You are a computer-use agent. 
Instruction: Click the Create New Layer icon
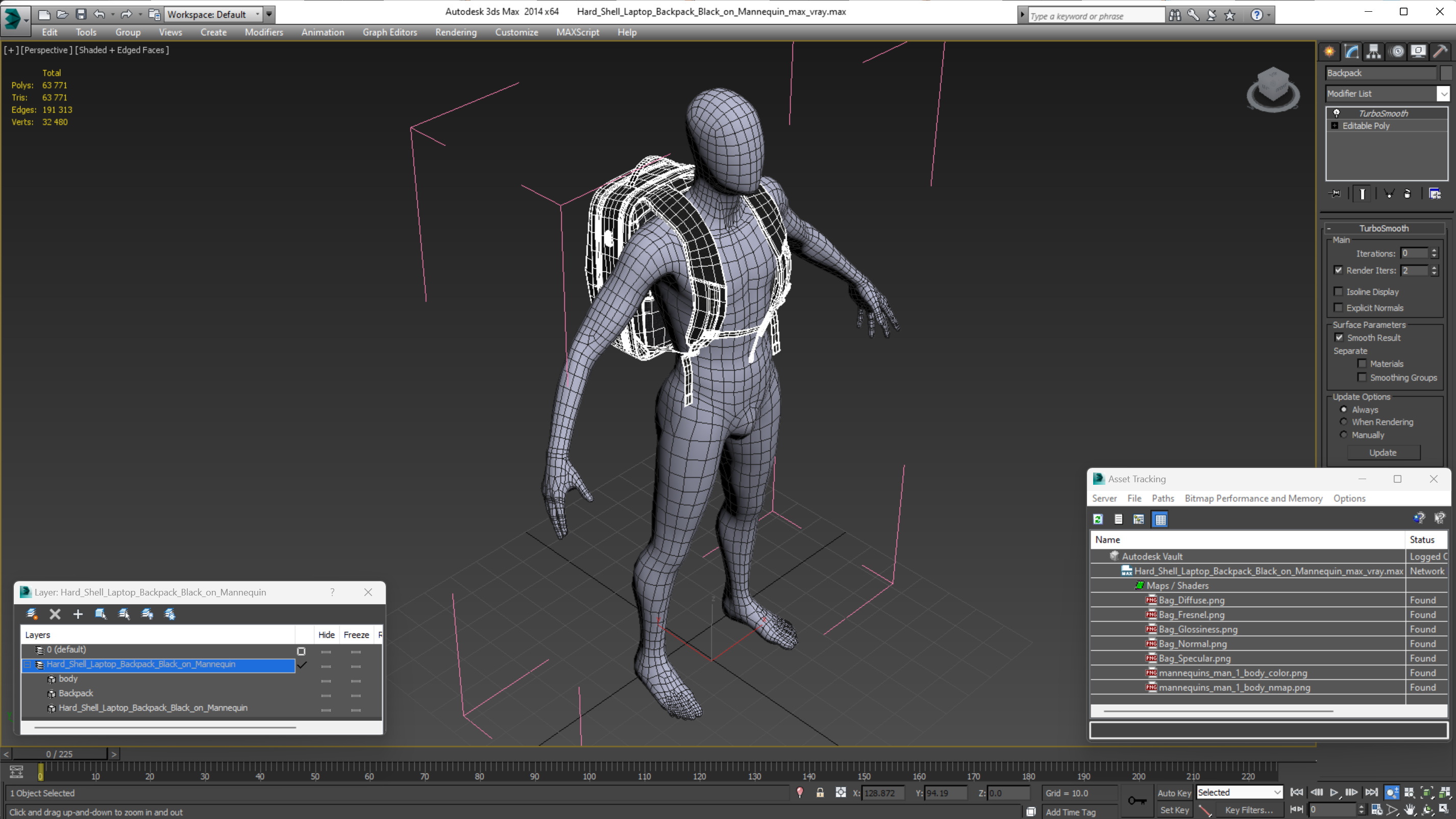pos(32,614)
